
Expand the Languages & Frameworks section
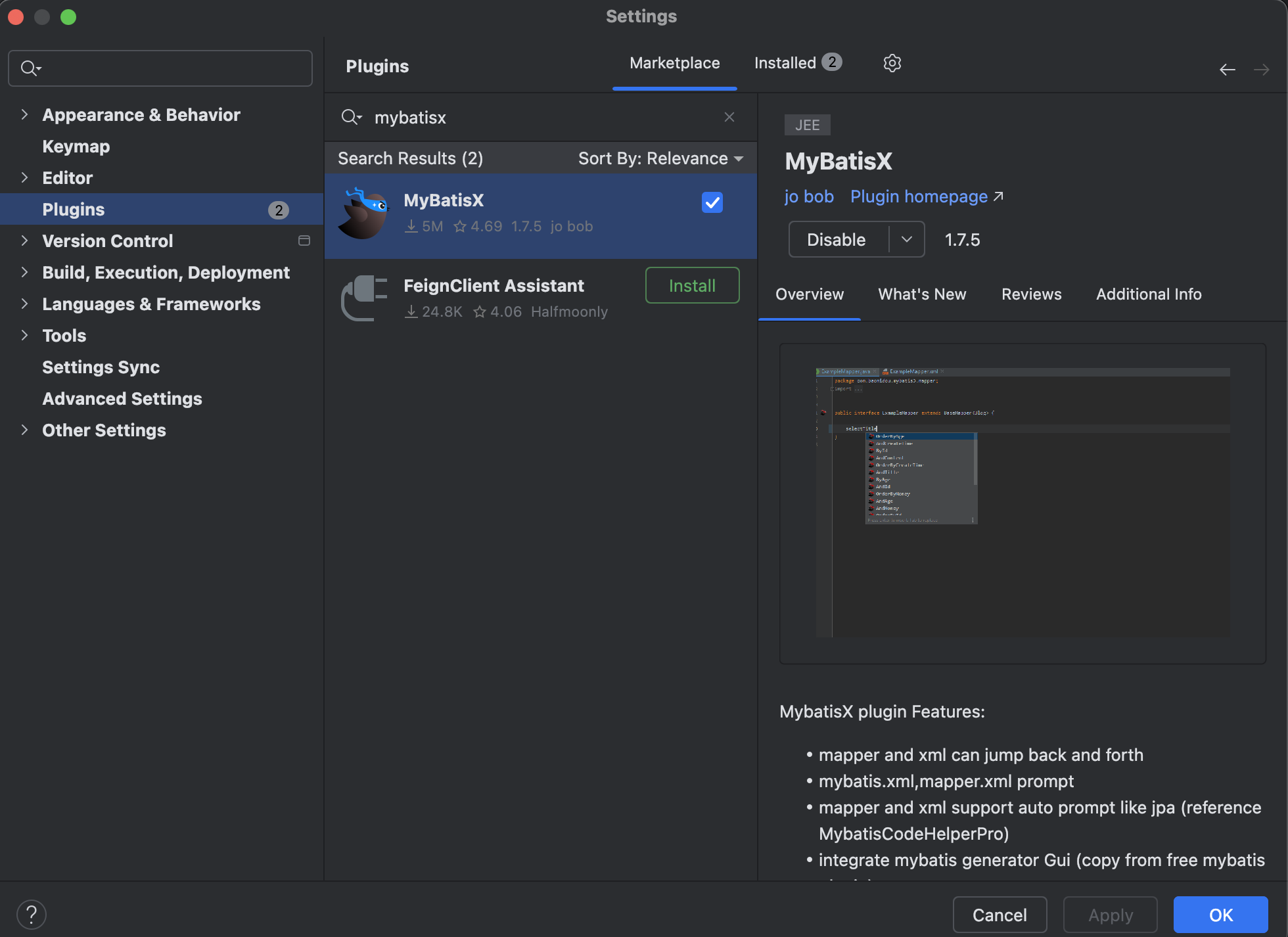click(x=24, y=304)
